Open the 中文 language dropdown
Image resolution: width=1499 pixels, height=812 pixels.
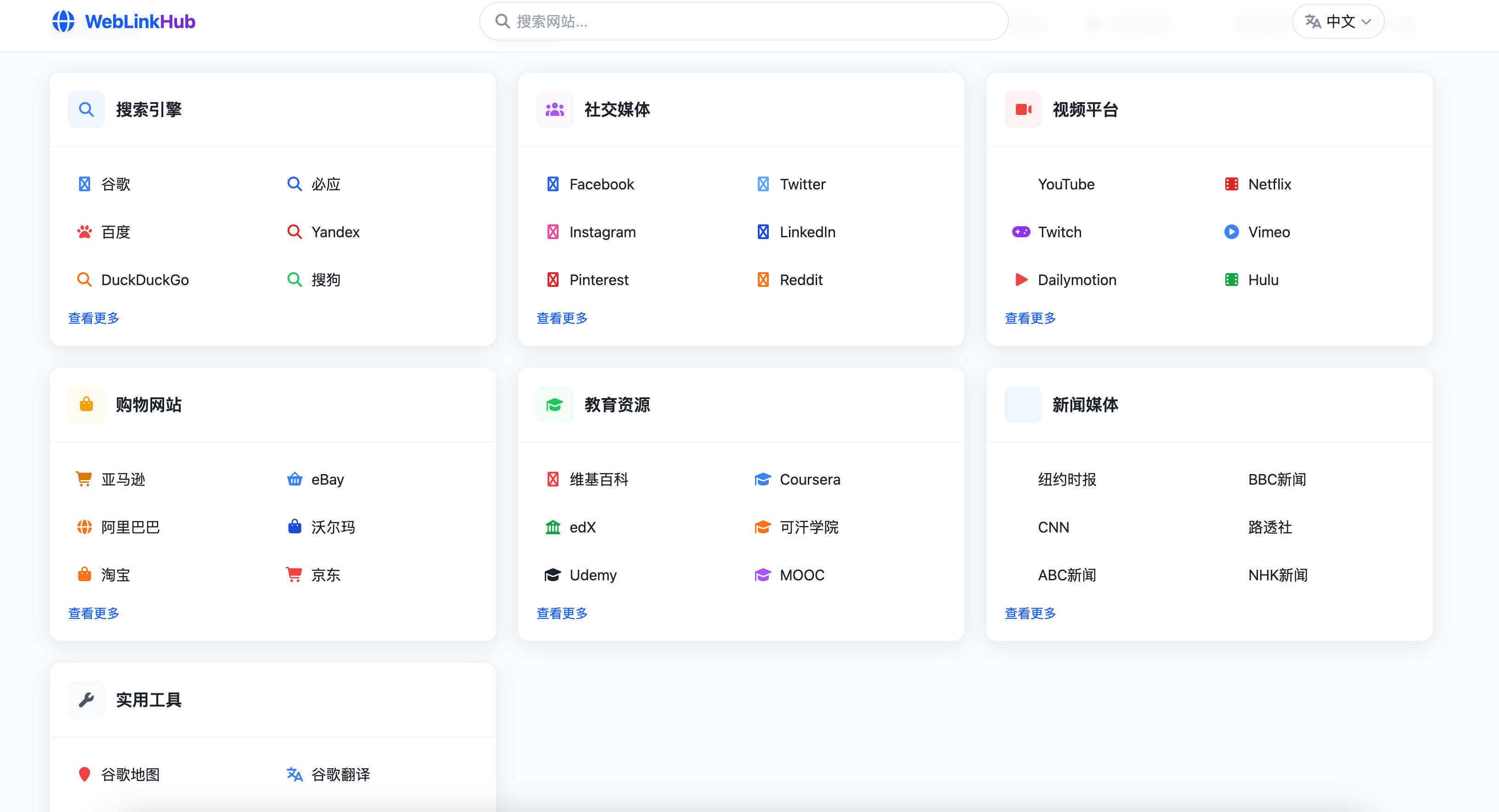click(x=1338, y=21)
